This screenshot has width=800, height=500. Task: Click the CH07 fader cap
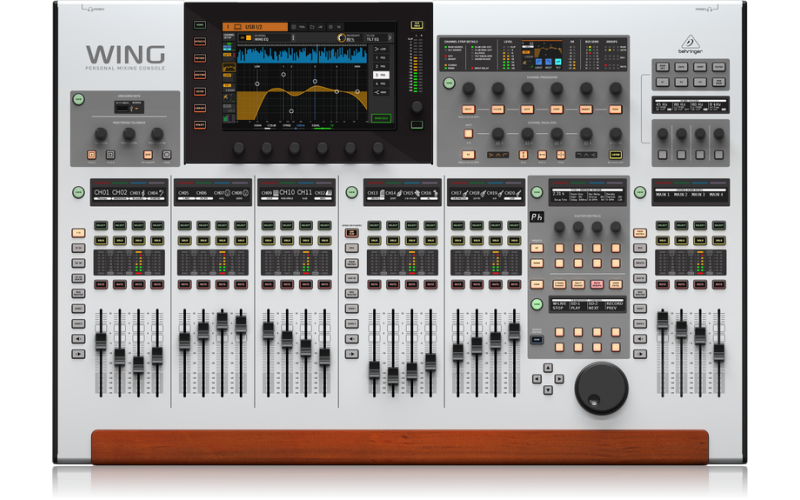(222, 320)
